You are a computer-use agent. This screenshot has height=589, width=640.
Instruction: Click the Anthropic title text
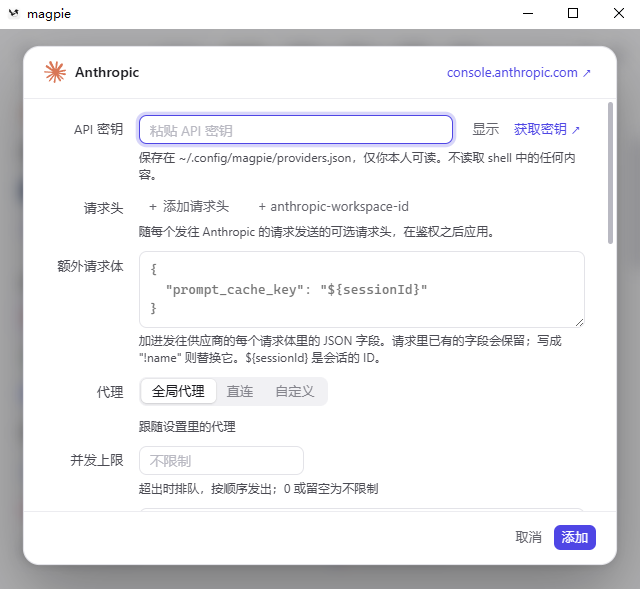coord(107,72)
